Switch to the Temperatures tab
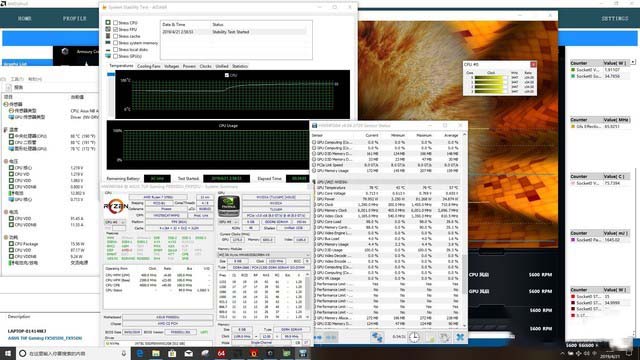640x360 pixels. [x=121, y=66]
